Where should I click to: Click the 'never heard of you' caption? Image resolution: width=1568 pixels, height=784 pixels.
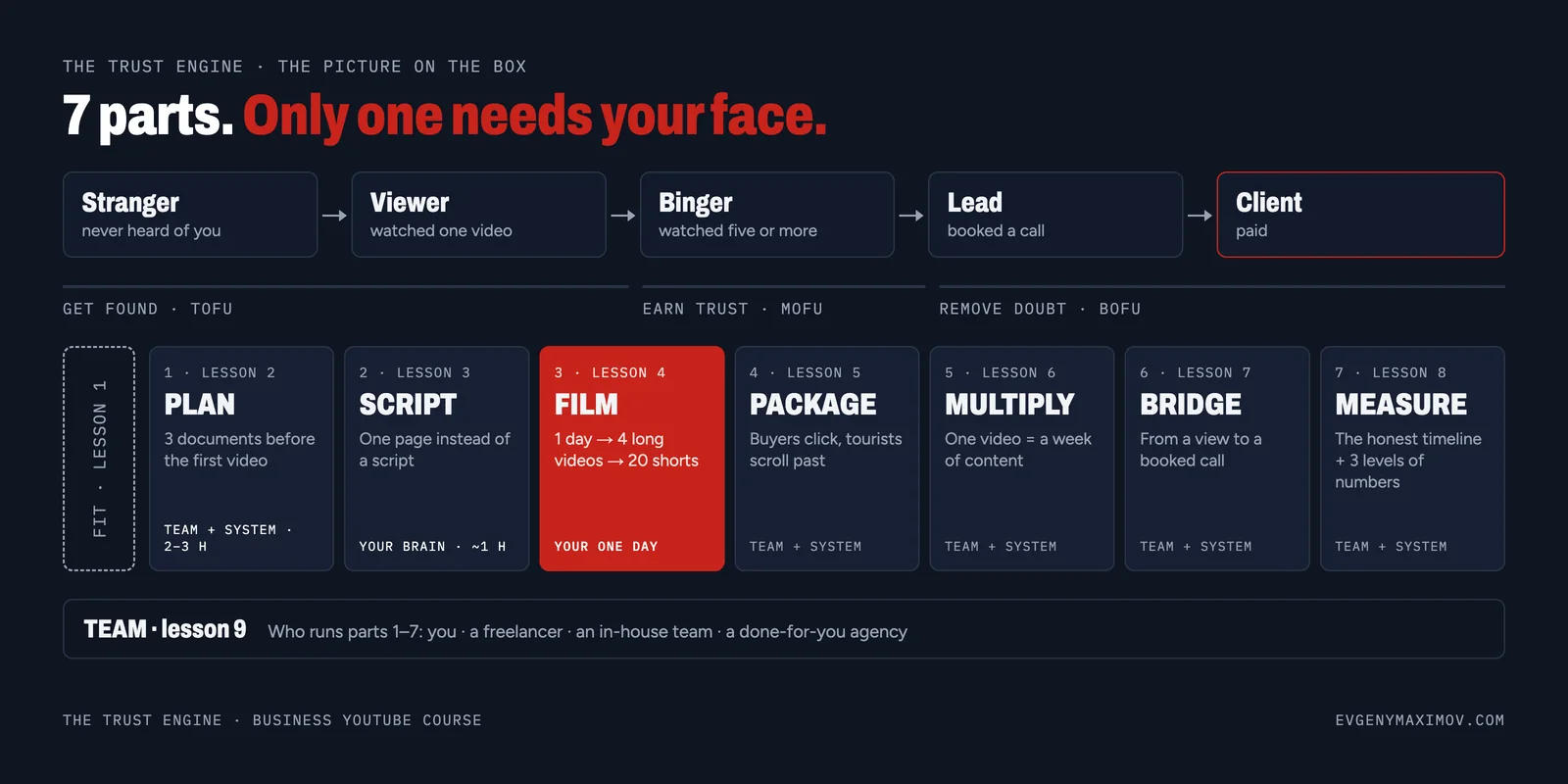pos(151,231)
